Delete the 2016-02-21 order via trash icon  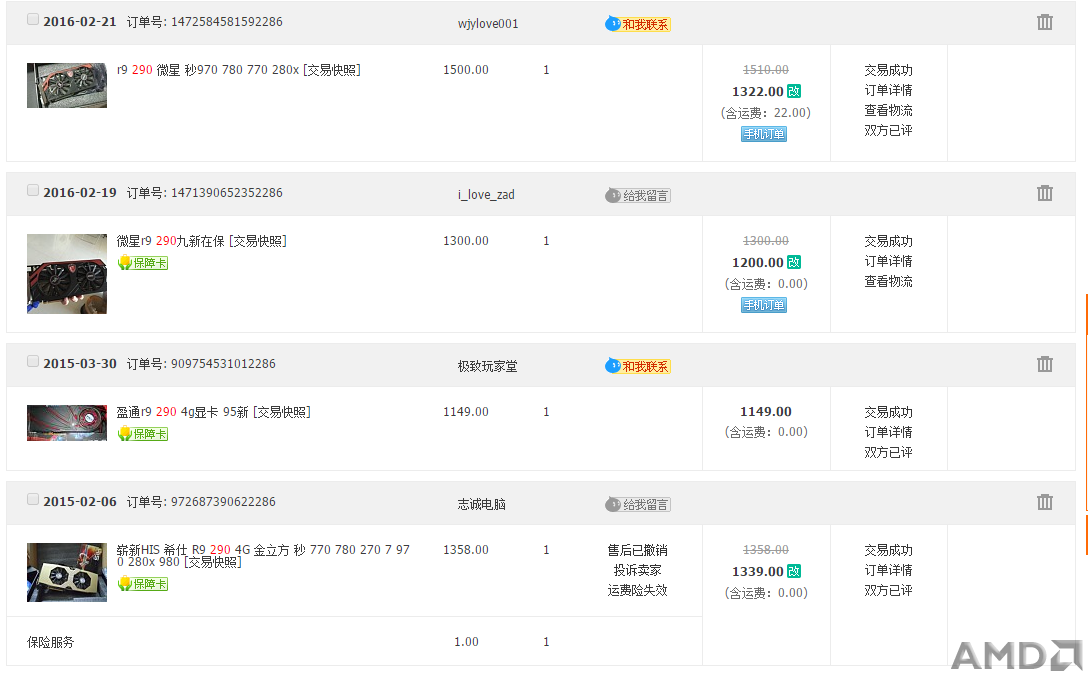1045,22
